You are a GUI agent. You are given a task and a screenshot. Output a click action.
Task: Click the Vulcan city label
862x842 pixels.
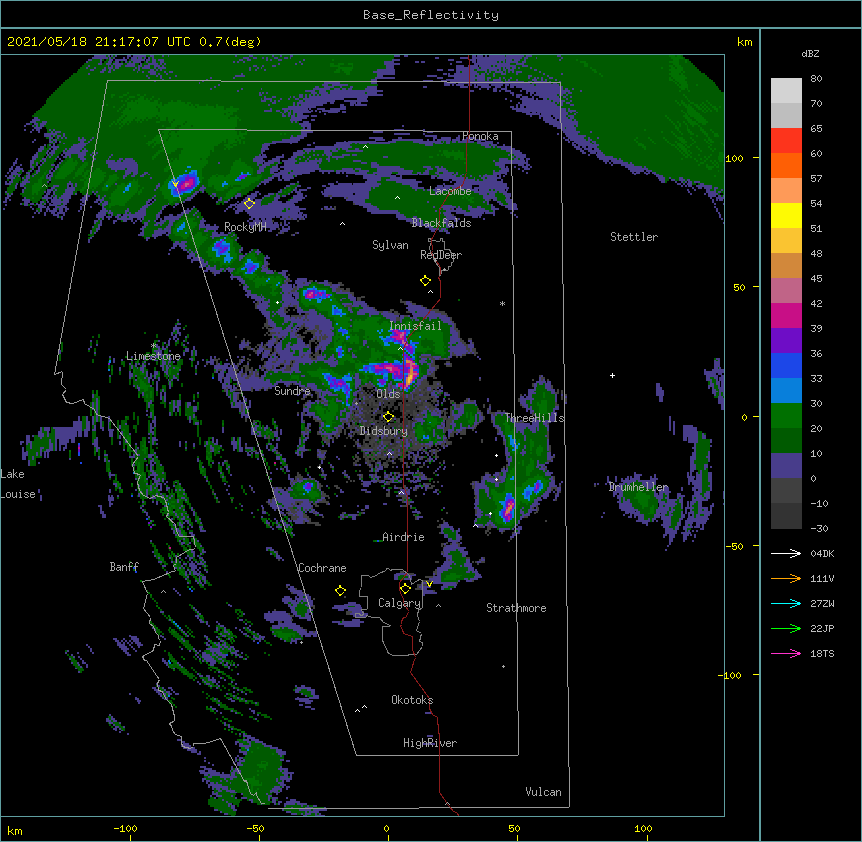tap(543, 792)
